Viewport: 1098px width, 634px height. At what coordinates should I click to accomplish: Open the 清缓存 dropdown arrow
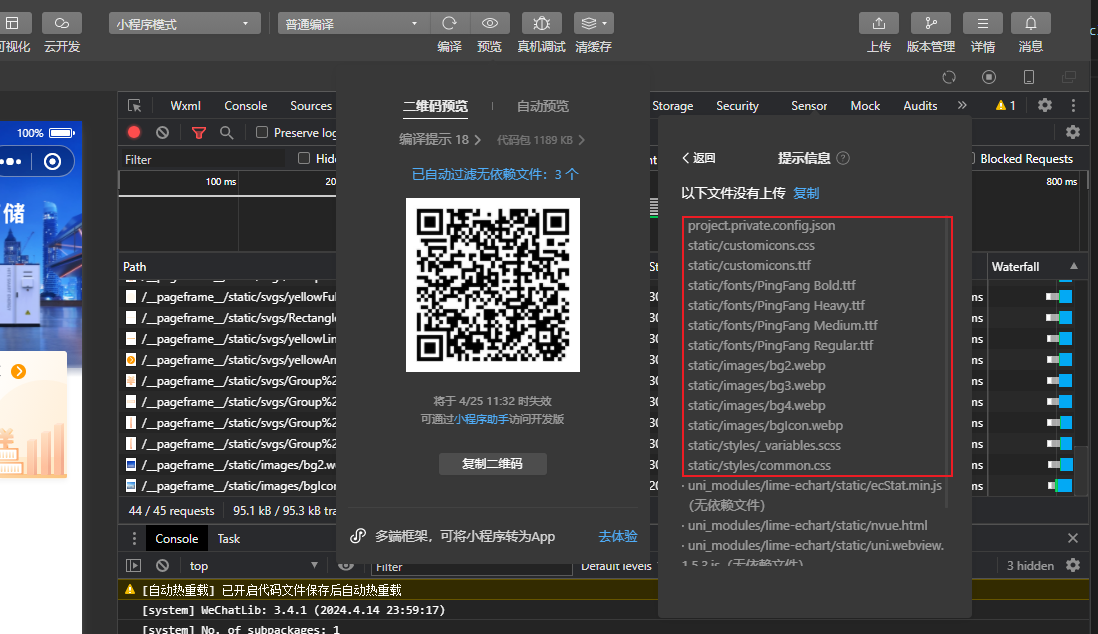click(x=605, y=23)
